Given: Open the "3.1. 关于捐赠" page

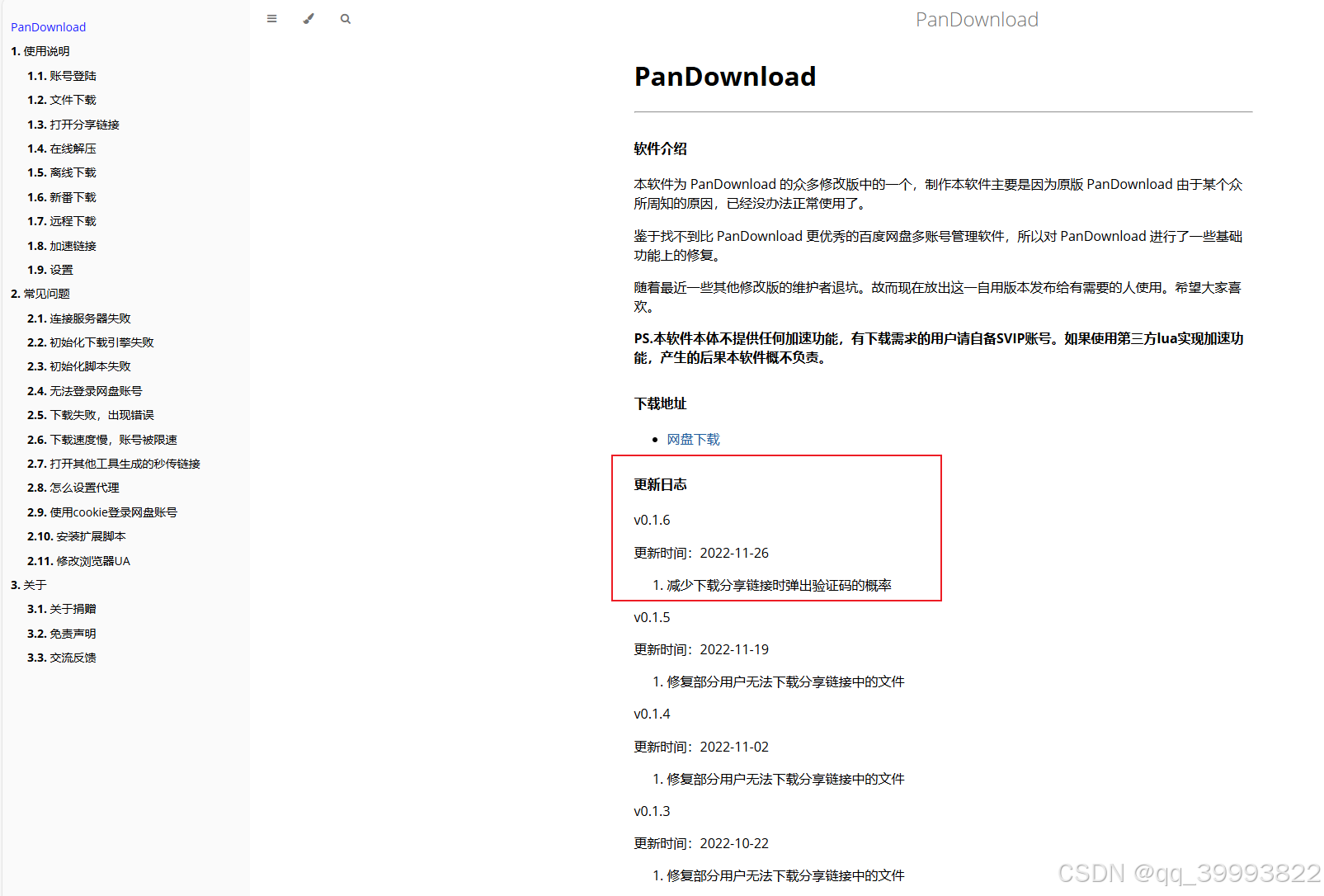Looking at the screenshot, I should tap(62, 608).
